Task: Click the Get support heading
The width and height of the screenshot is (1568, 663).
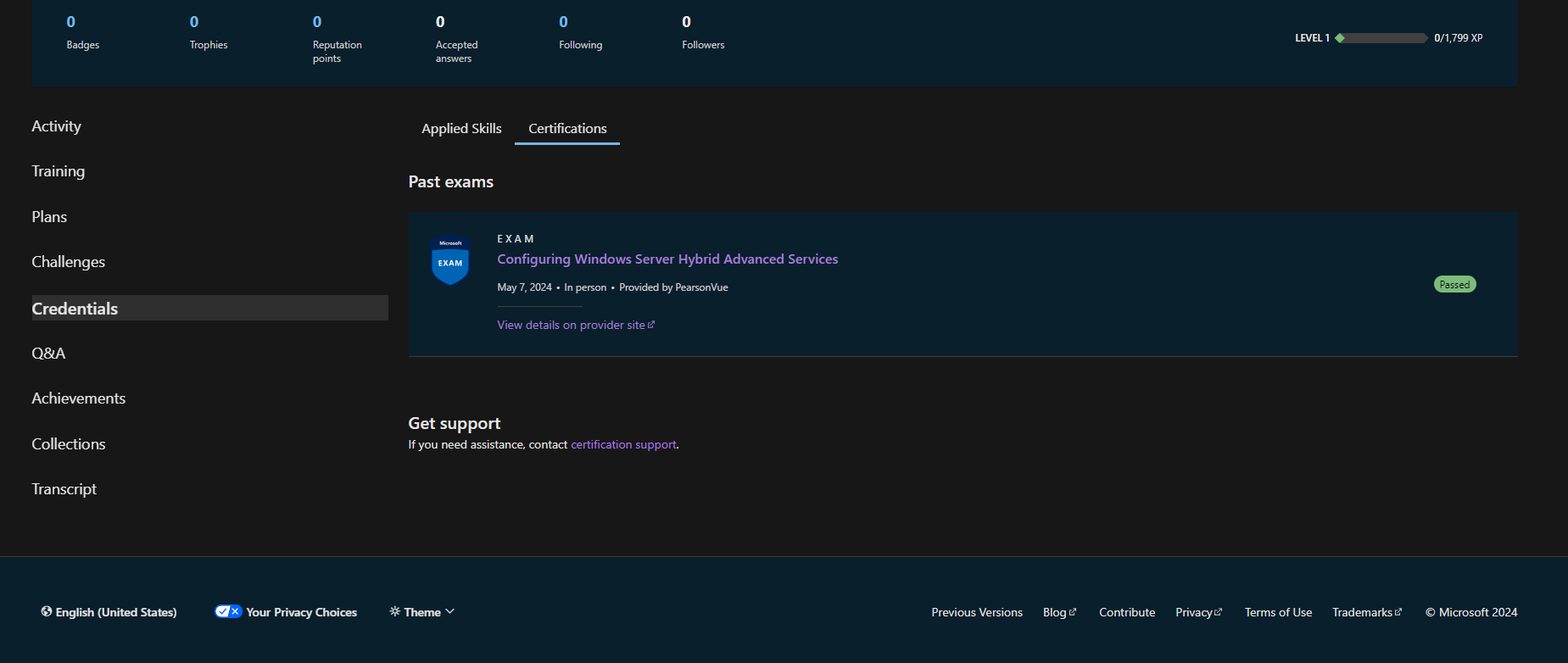Action: click(x=455, y=423)
